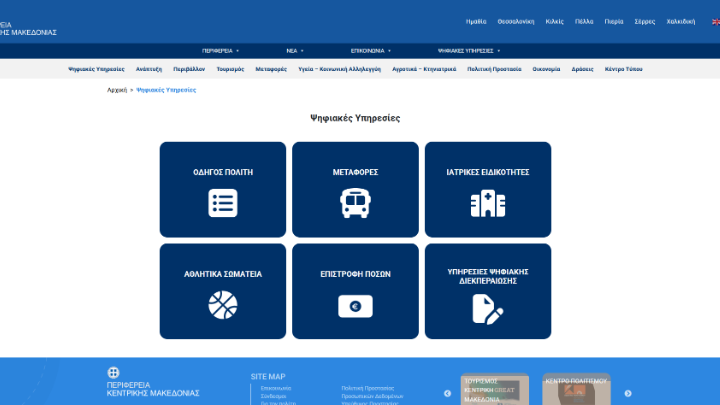Expand the ΠΕΡΙΦΕΡΕΙΑ dropdown menu
This screenshot has width=720, height=405.
pyautogui.click(x=220, y=50)
